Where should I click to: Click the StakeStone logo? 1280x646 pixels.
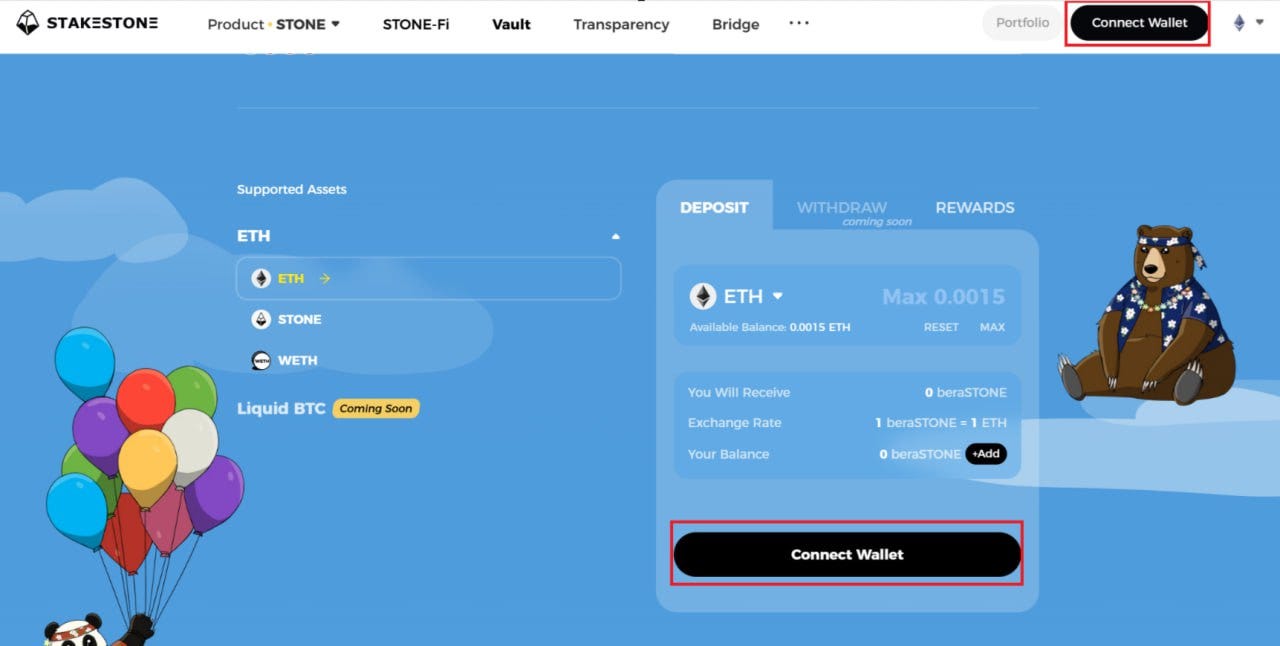(87, 23)
